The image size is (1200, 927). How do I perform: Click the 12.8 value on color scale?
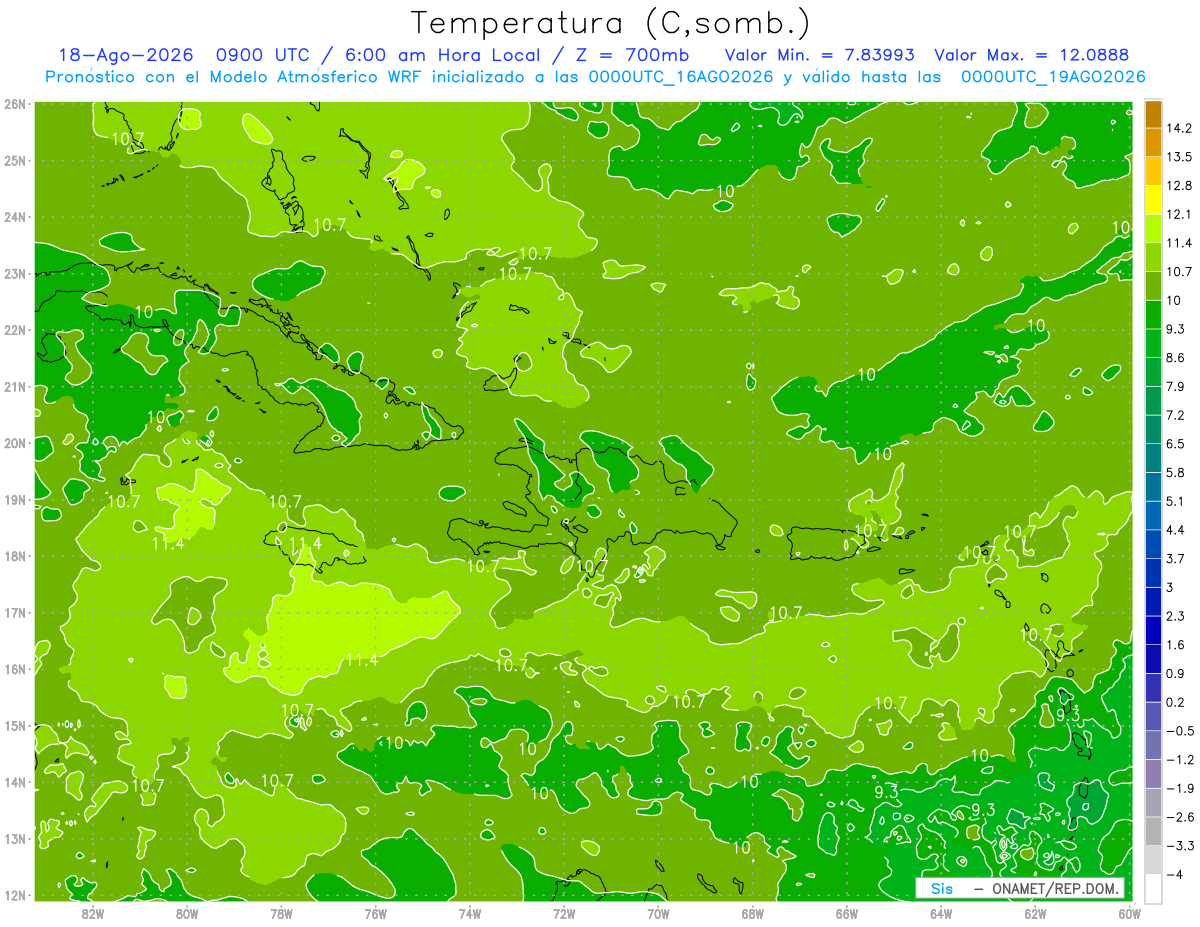pos(1179,185)
